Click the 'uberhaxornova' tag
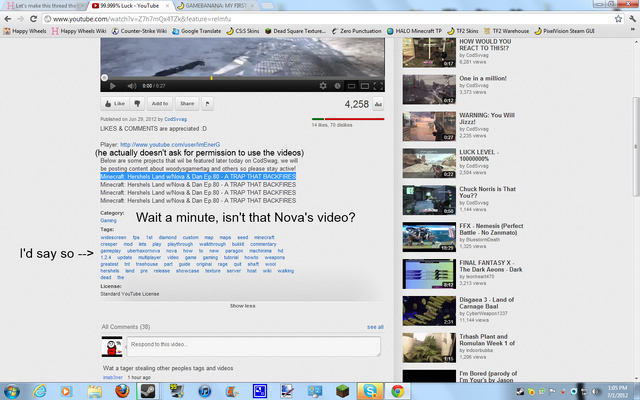640x400 pixels. pyautogui.click(x=143, y=251)
